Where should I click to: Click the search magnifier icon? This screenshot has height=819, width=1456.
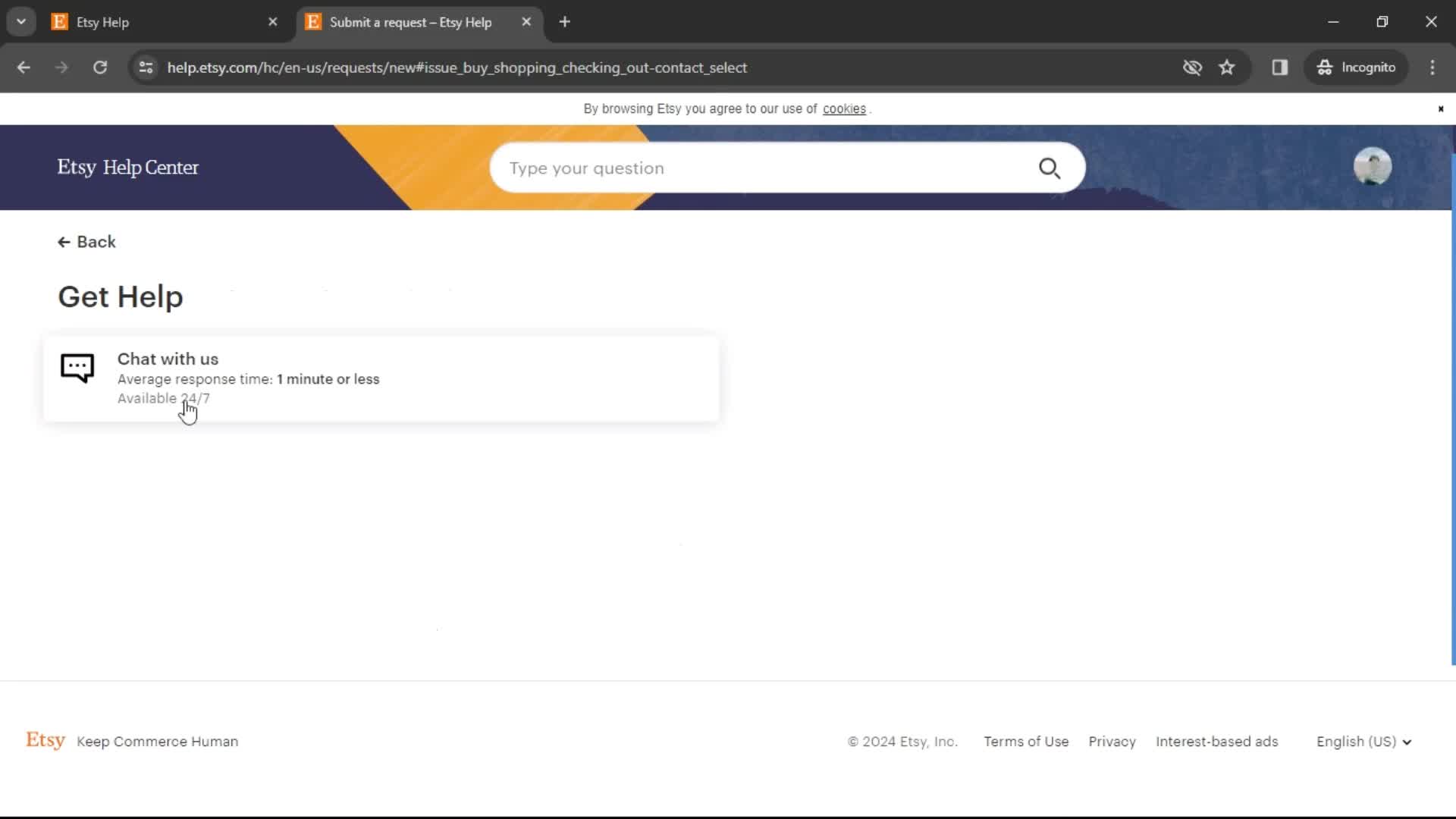pyautogui.click(x=1050, y=168)
